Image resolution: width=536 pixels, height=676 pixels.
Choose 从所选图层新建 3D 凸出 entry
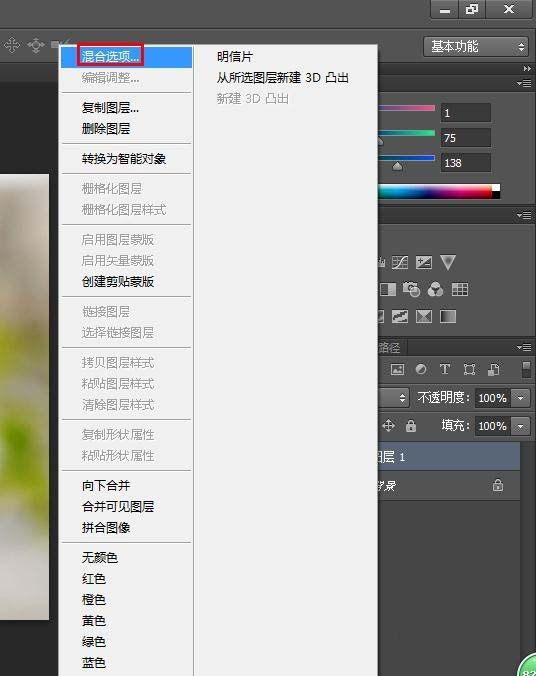point(282,78)
